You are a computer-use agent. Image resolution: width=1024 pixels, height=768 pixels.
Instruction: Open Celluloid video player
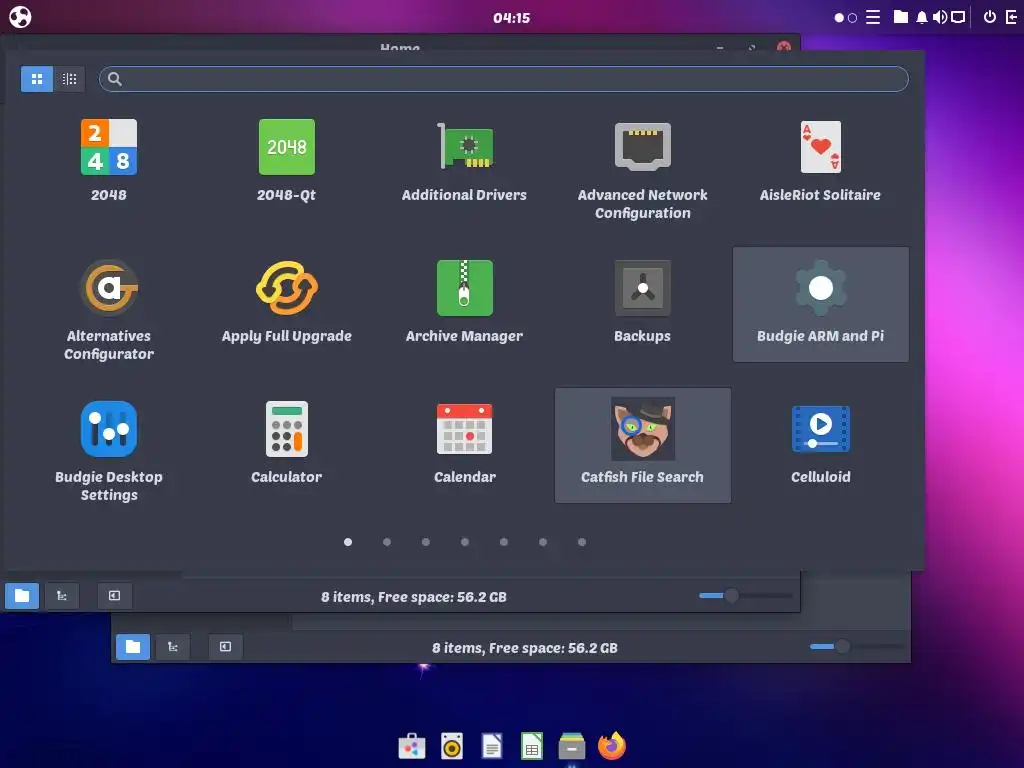click(820, 443)
